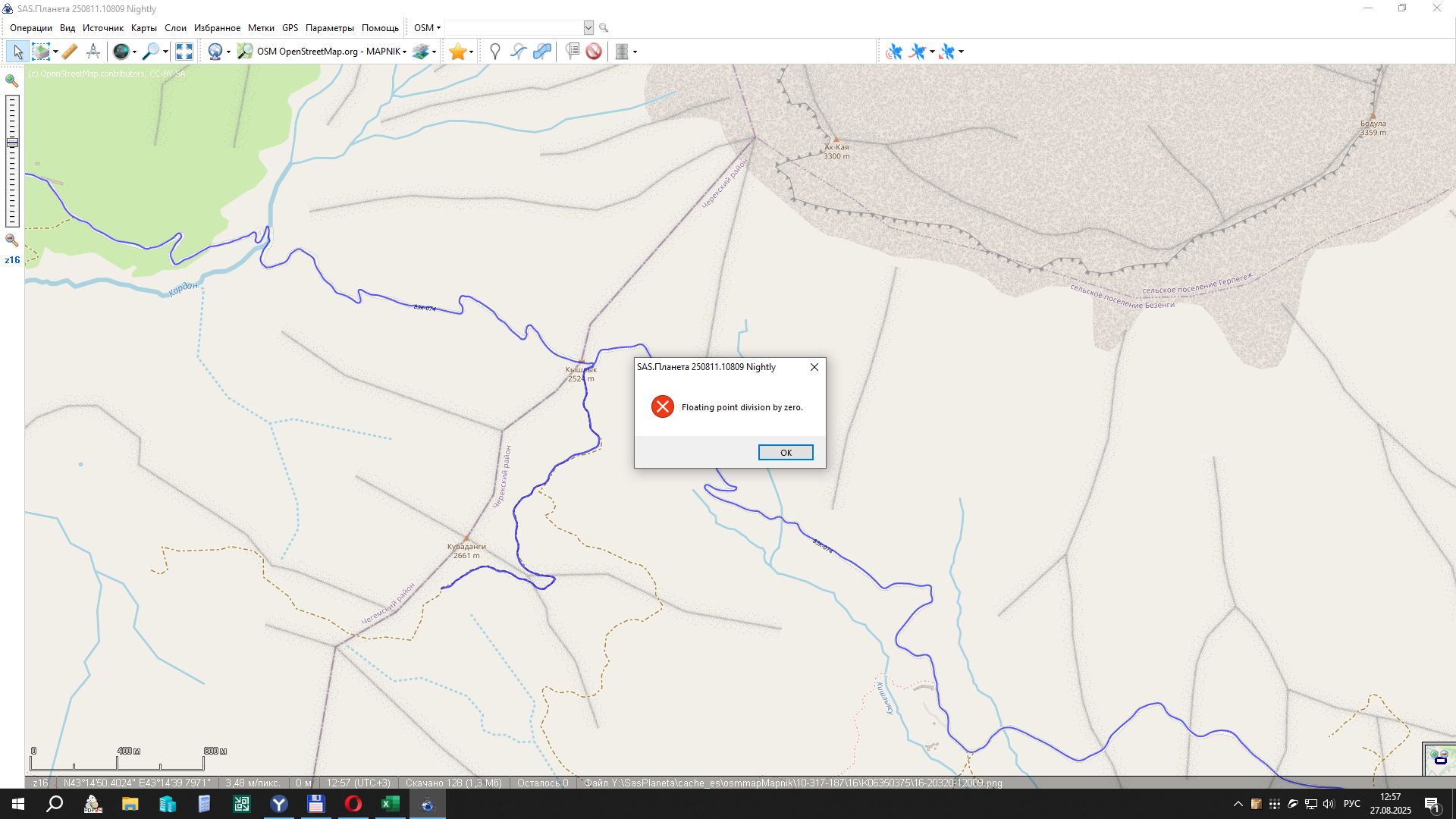Viewport: 1456px width, 819px height.
Task: Open the OSM search provider dropdown
Action: point(427,28)
